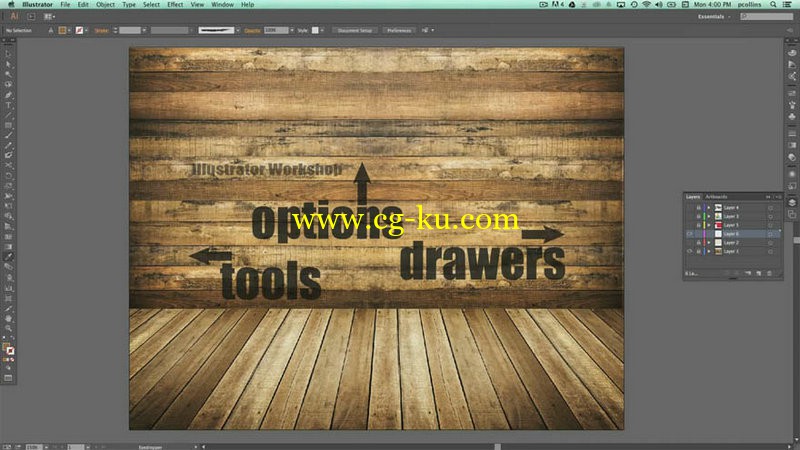This screenshot has height=450, width=800.
Task: Expand Layer 4 disclosure triangle
Action: (x=709, y=208)
